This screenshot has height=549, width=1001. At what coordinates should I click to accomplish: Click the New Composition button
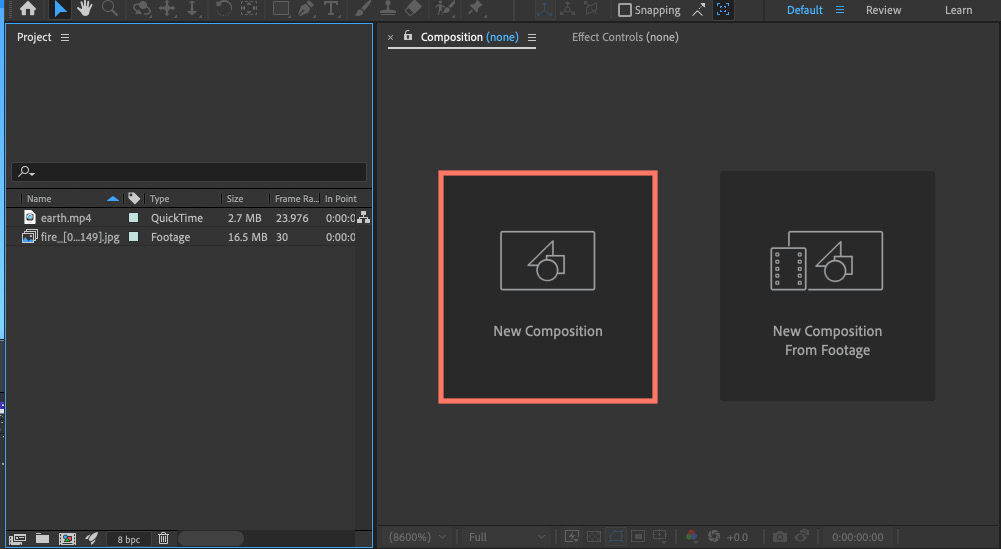[x=548, y=287]
